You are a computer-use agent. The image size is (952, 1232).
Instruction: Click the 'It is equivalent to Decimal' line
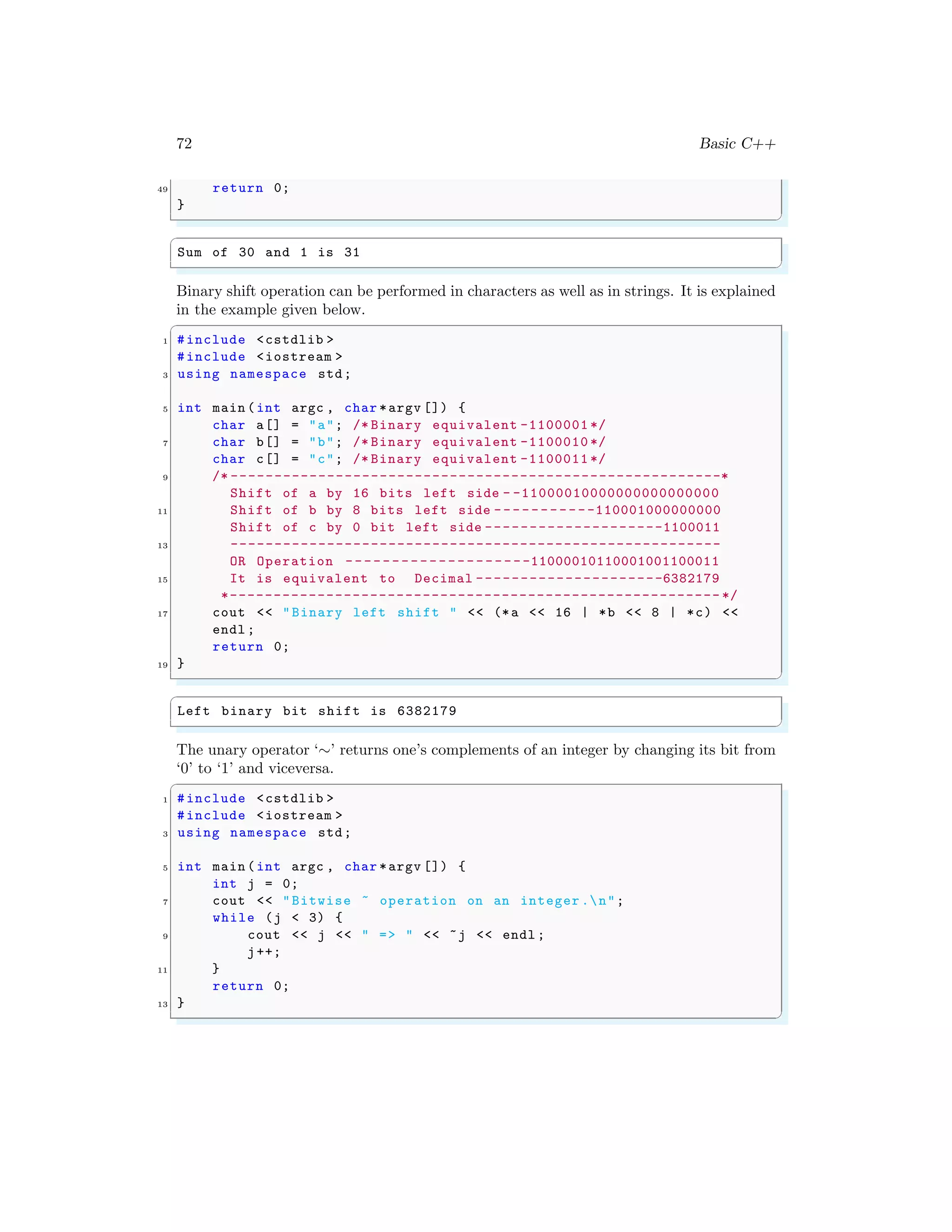click(x=474, y=578)
